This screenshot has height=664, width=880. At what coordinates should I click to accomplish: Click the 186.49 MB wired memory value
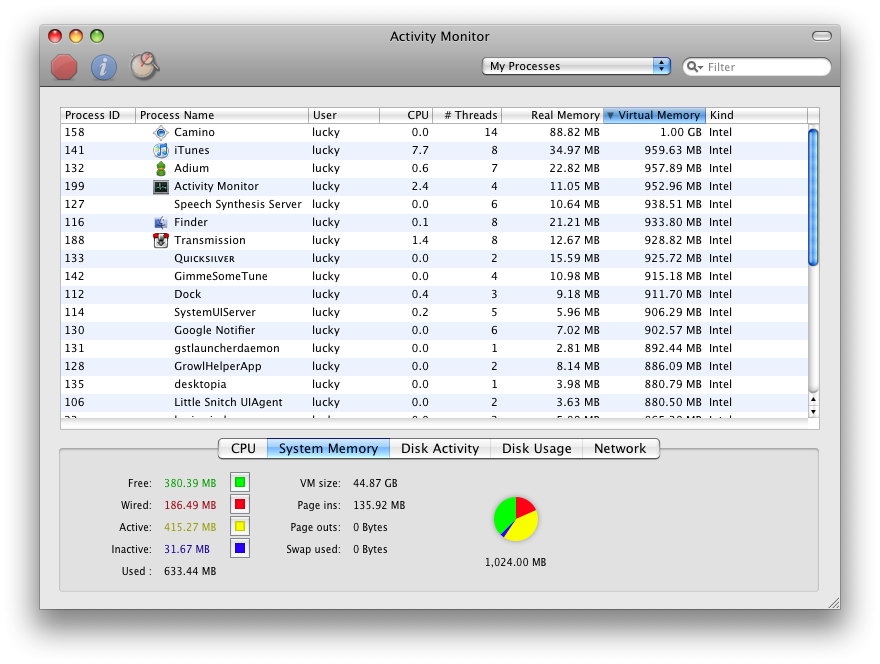(190, 505)
